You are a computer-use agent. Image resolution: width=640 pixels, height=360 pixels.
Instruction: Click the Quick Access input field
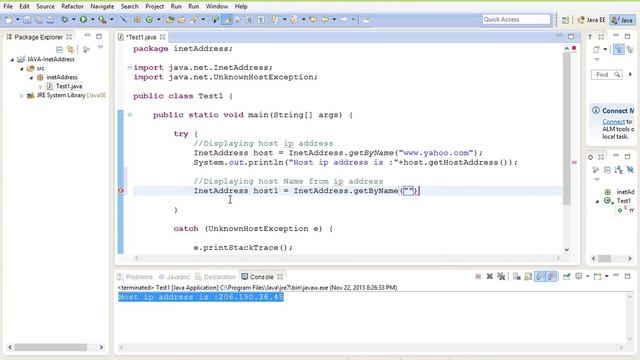pyautogui.click(x=516, y=19)
